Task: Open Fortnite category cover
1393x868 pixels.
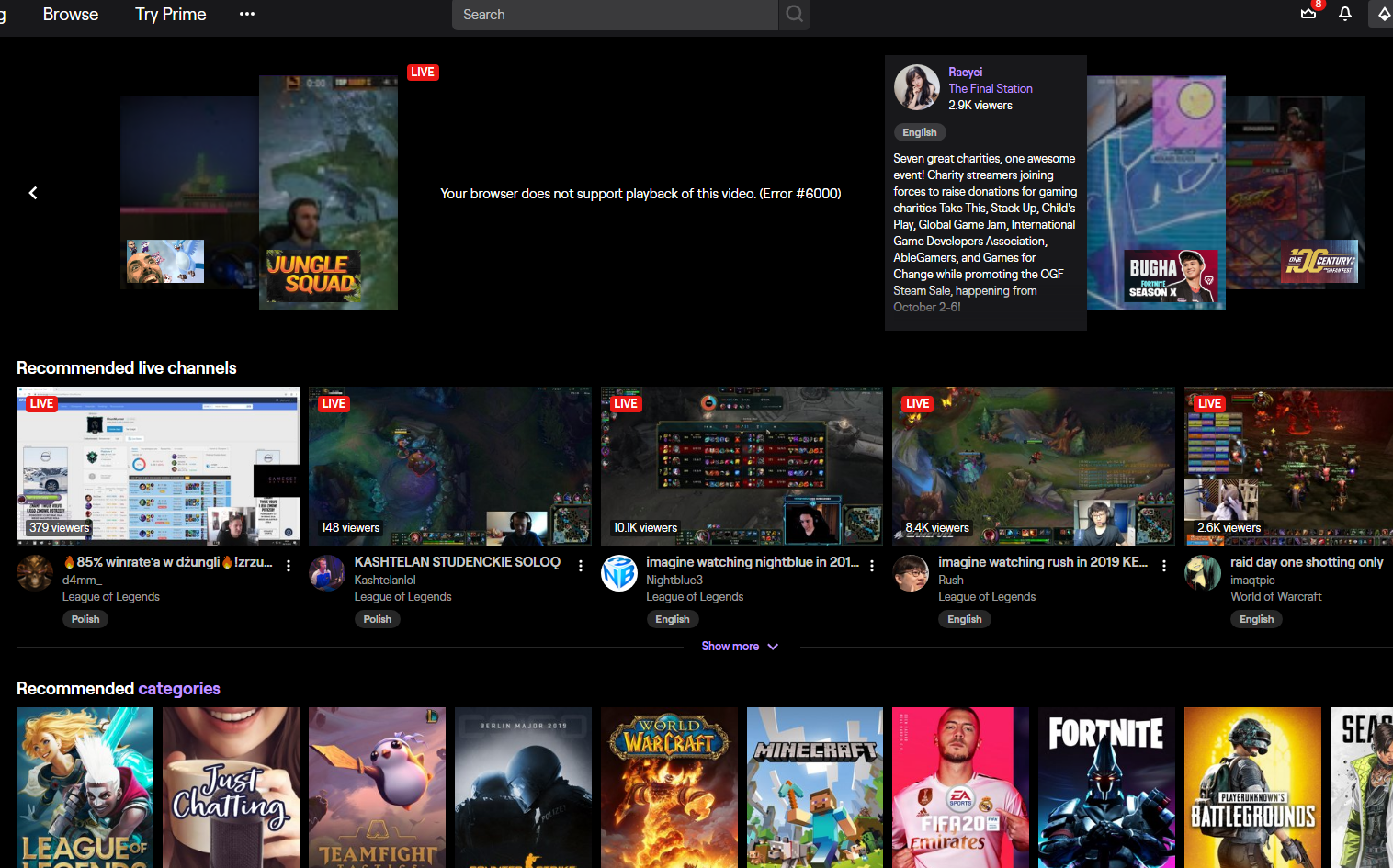Action: 1106,788
